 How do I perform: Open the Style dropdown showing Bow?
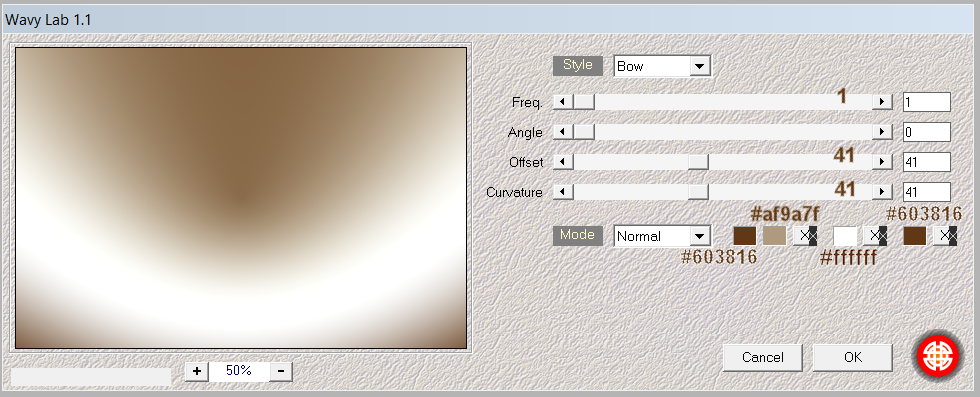point(662,66)
